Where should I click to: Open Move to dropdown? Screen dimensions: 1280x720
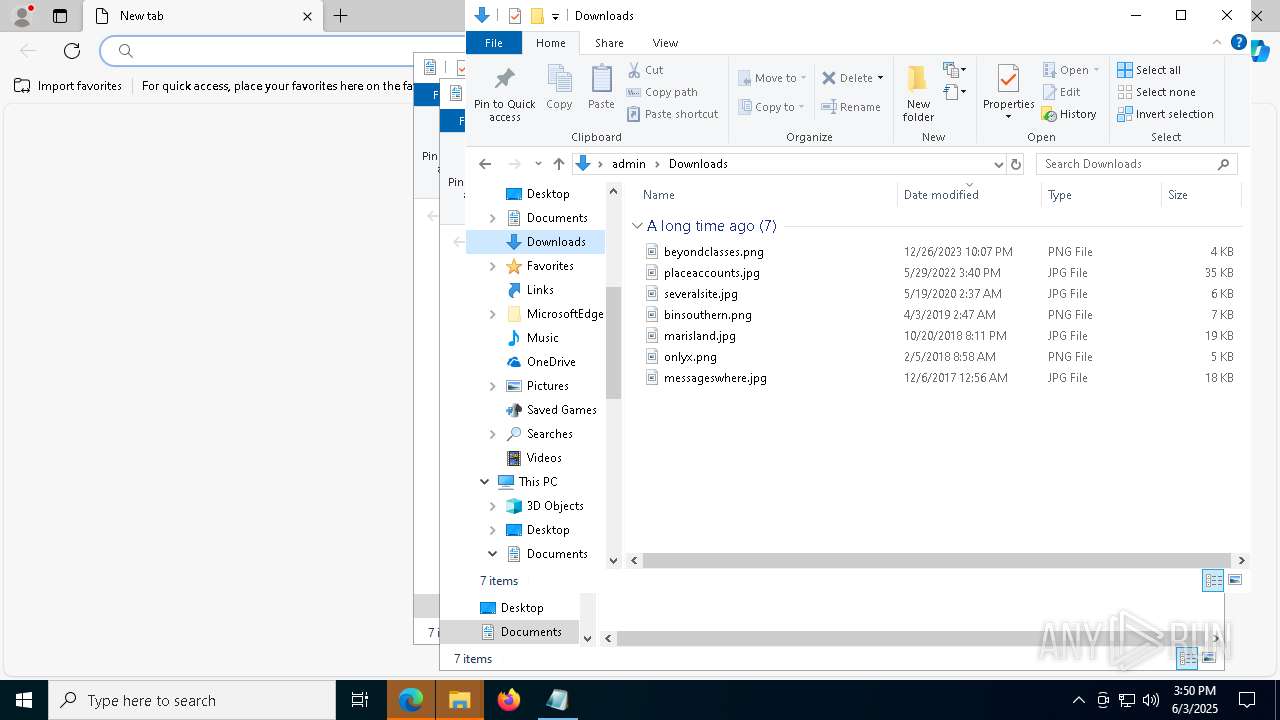(772, 78)
